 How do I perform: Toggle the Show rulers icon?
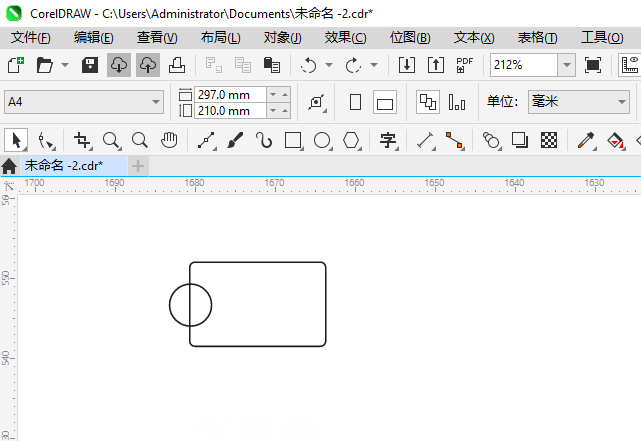(630, 65)
